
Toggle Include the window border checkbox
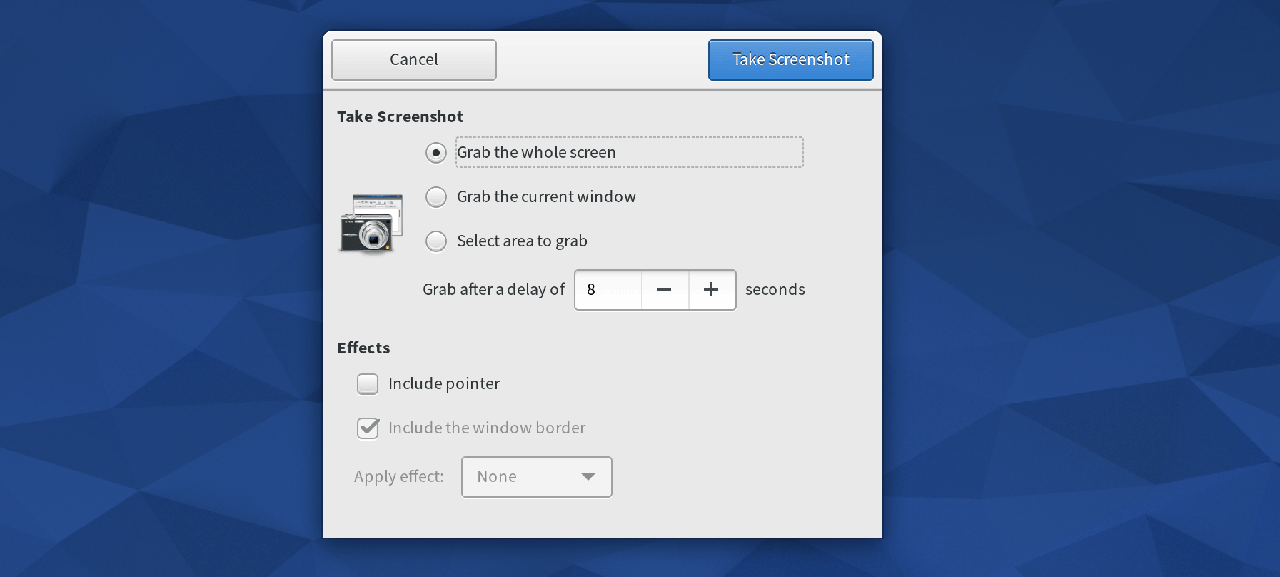(x=368, y=428)
